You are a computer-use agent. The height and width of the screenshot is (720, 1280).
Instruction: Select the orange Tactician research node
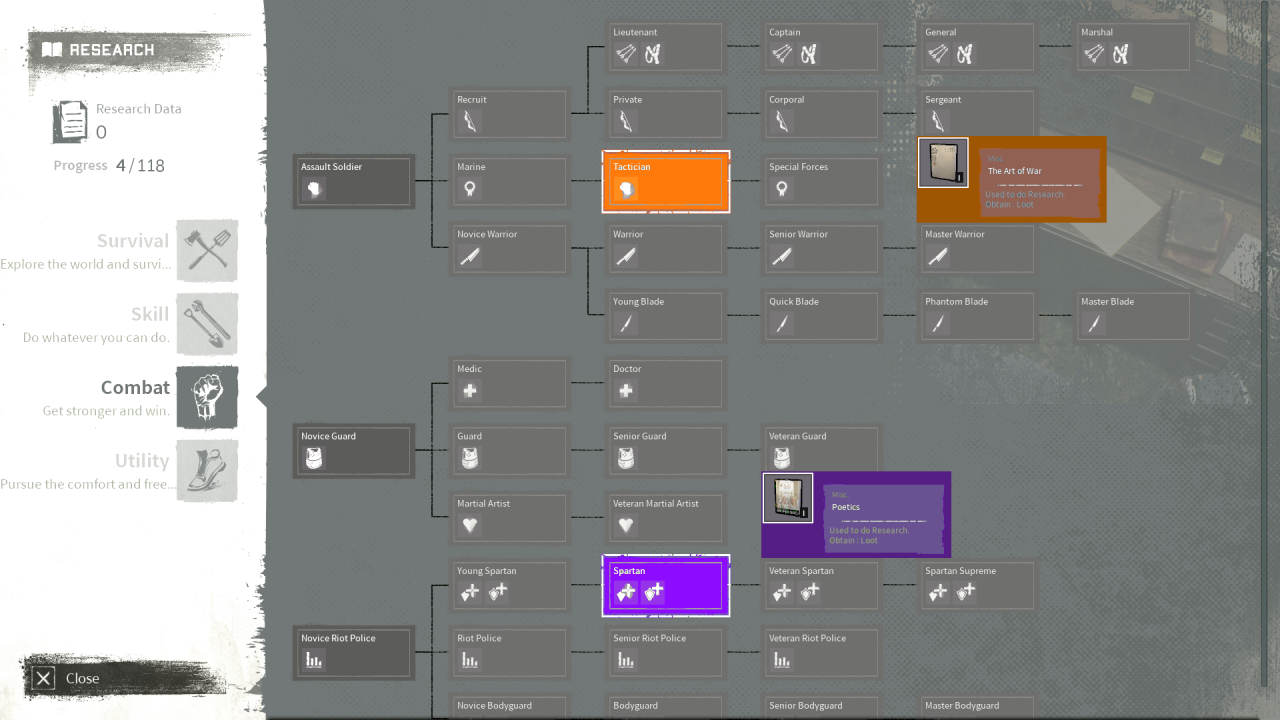[x=666, y=181]
